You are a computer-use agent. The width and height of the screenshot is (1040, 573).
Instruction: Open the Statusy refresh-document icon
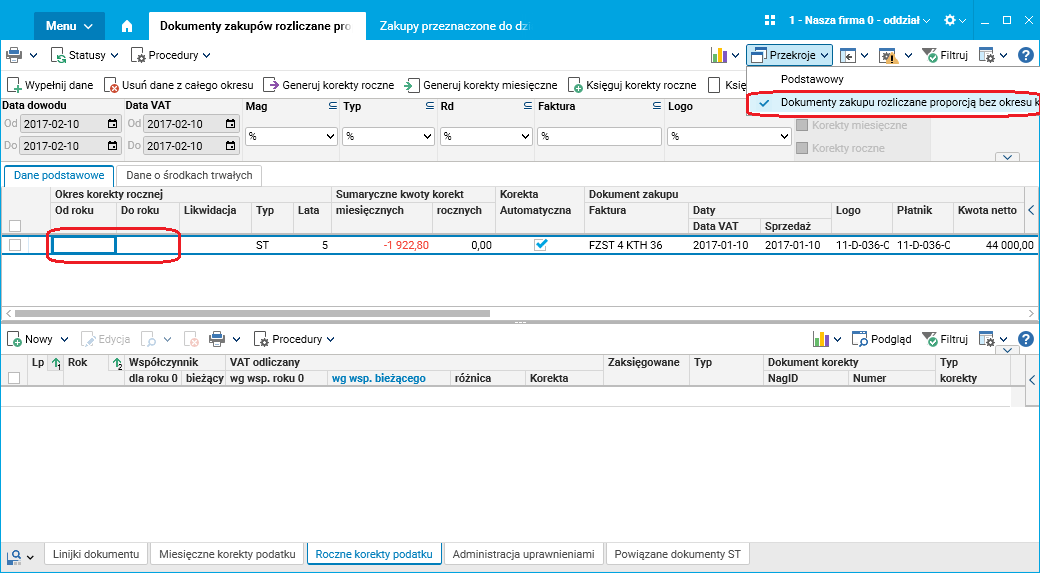tap(58, 55)
